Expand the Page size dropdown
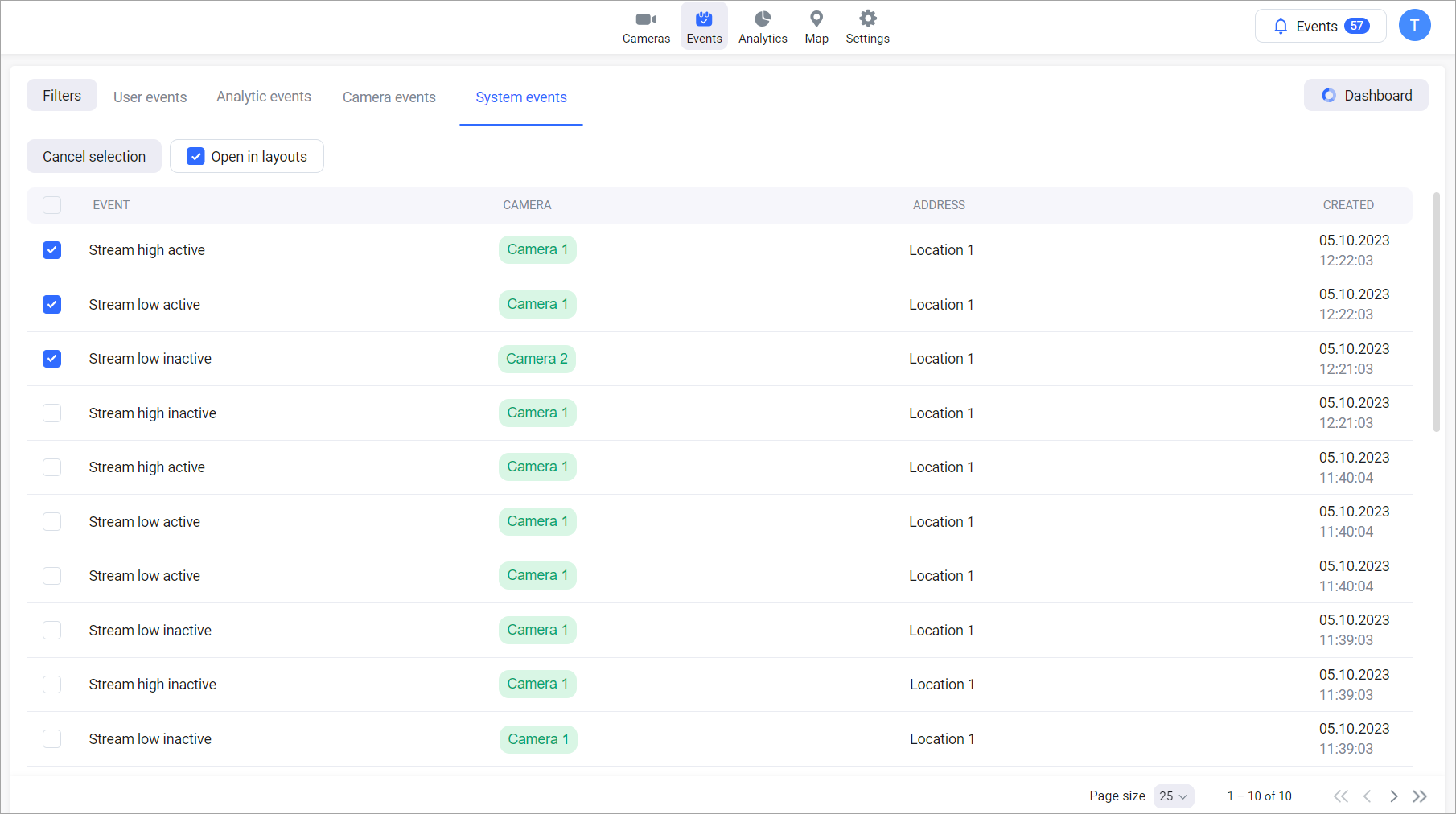 pyautogui.click(x=1173, y=796)
